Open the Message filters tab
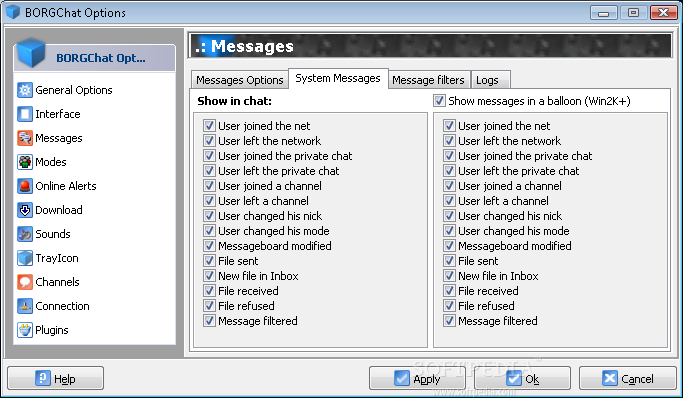 [x=429, y=80]
